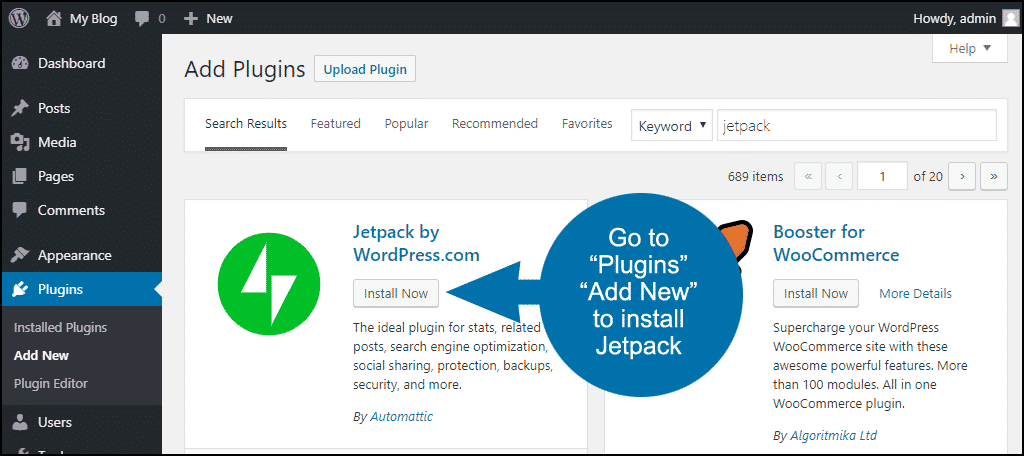Click Howdy, admin account text

pos(954,18)
